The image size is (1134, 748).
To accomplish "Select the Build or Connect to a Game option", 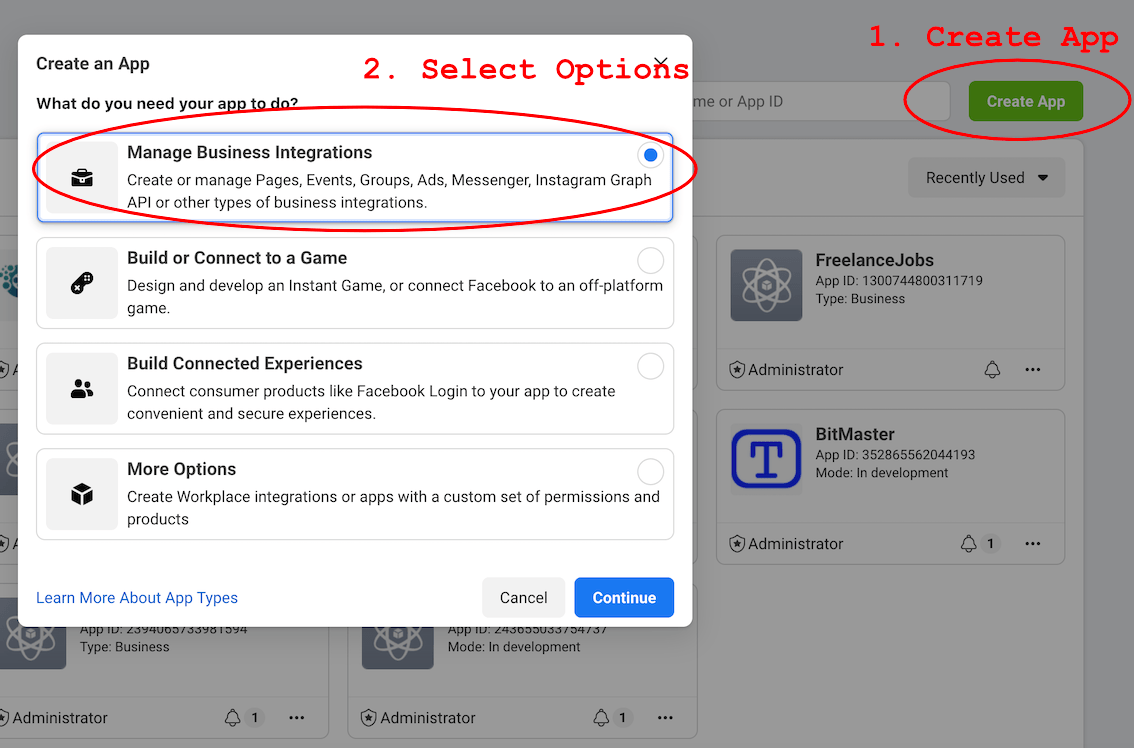I will click(650, 260).
